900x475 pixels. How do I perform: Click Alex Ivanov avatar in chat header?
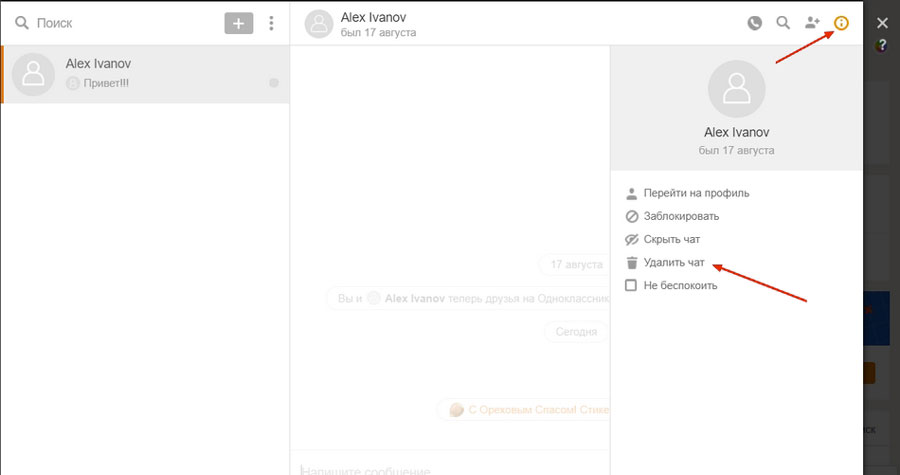point(319,24)
